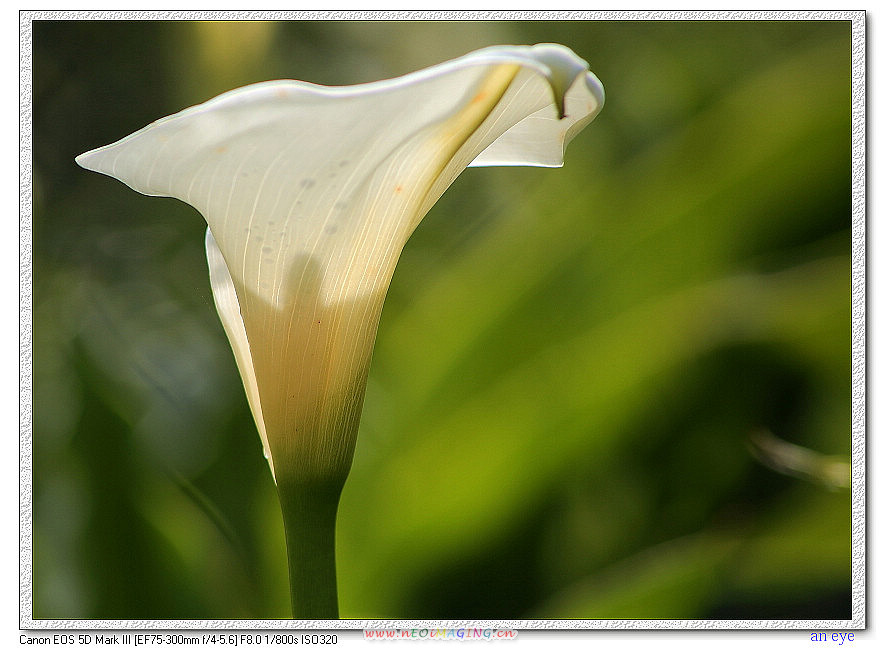The width and height of the screenshot is (885, 650).
Task: Click the 'an eye' signature text
Action: (x=832, y=636)
